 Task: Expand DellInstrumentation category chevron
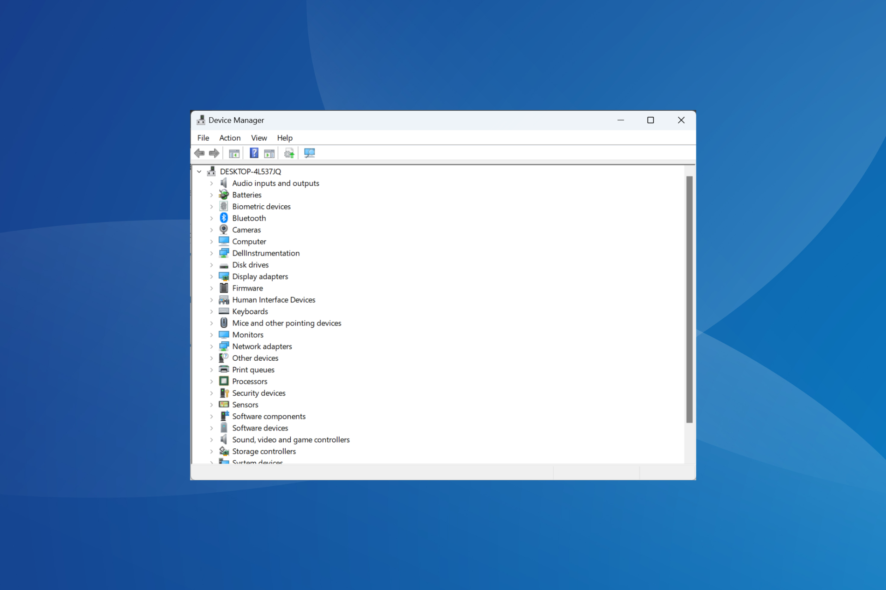212,253
